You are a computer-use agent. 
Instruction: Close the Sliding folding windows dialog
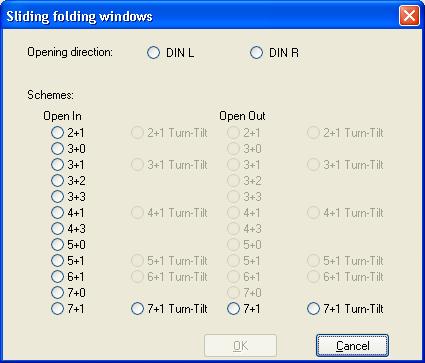click(x=409, y=16)
